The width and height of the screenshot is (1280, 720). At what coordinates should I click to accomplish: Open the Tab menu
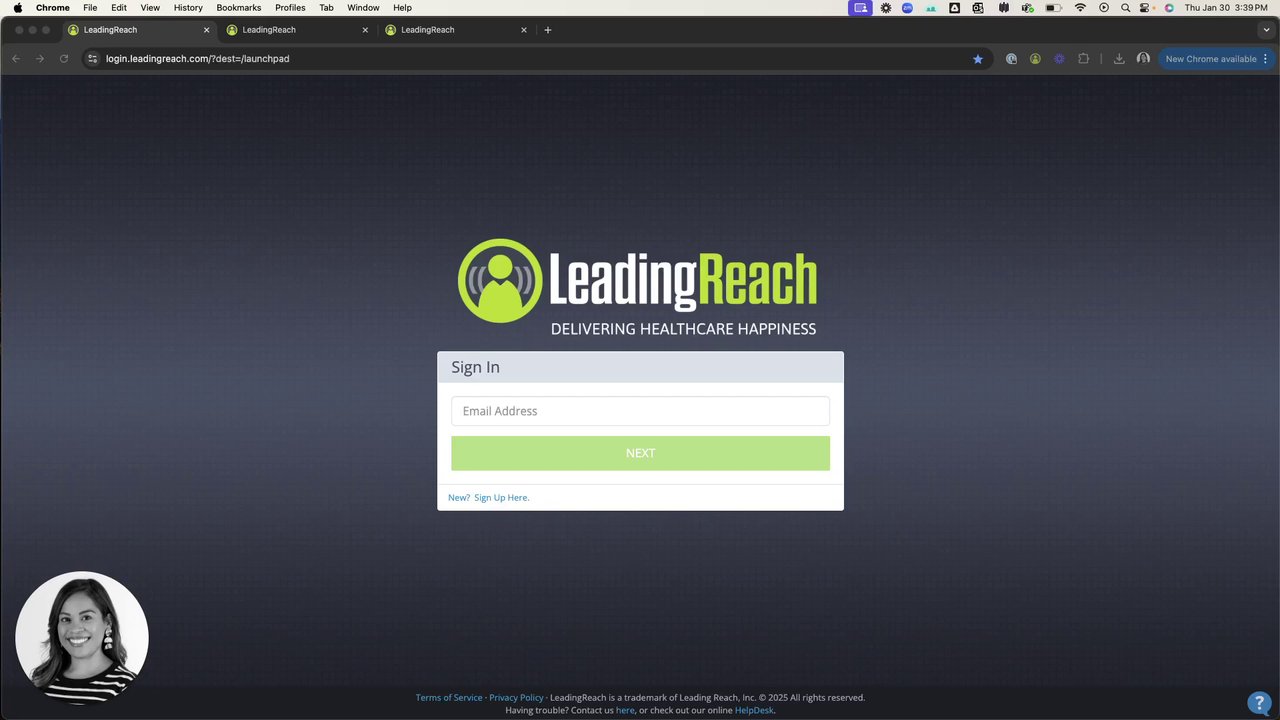tap(326, 8)
